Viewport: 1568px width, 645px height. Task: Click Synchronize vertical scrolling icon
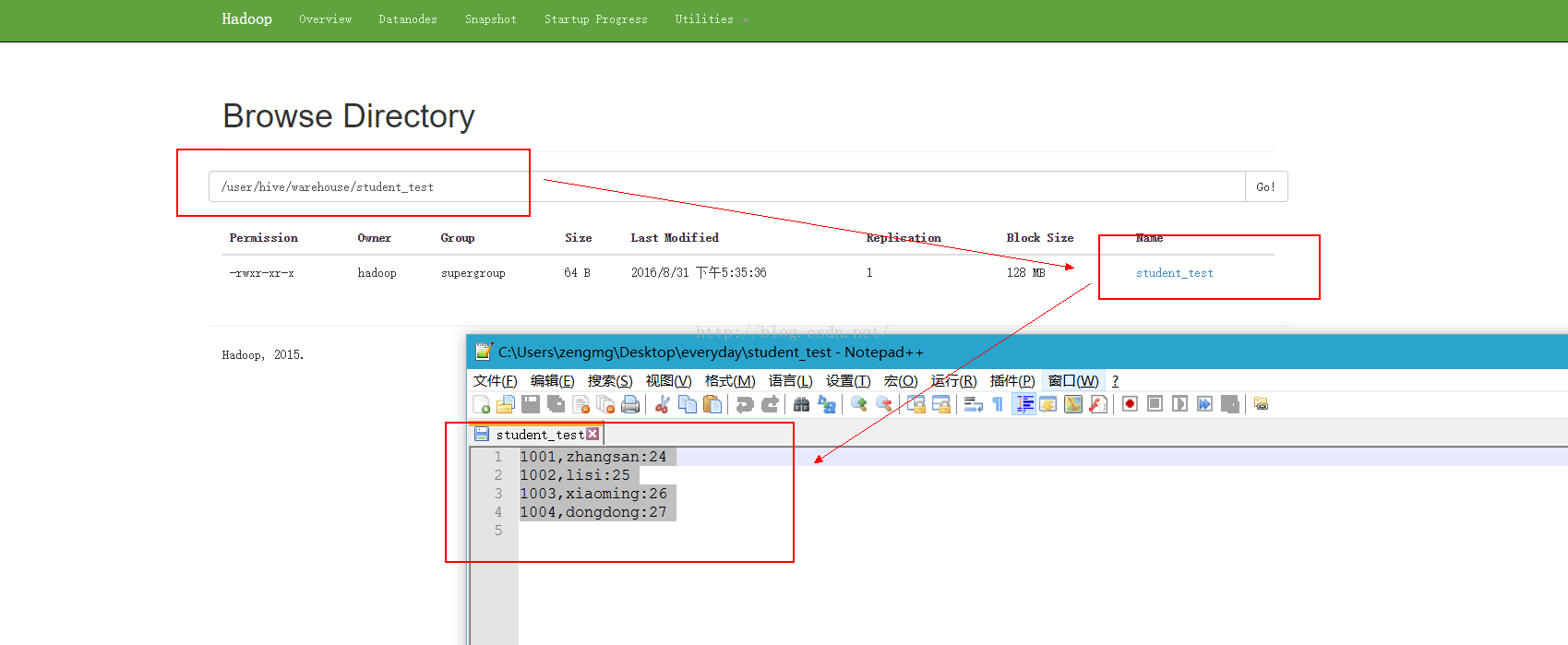pyautogui.click(x=916, y=404)
